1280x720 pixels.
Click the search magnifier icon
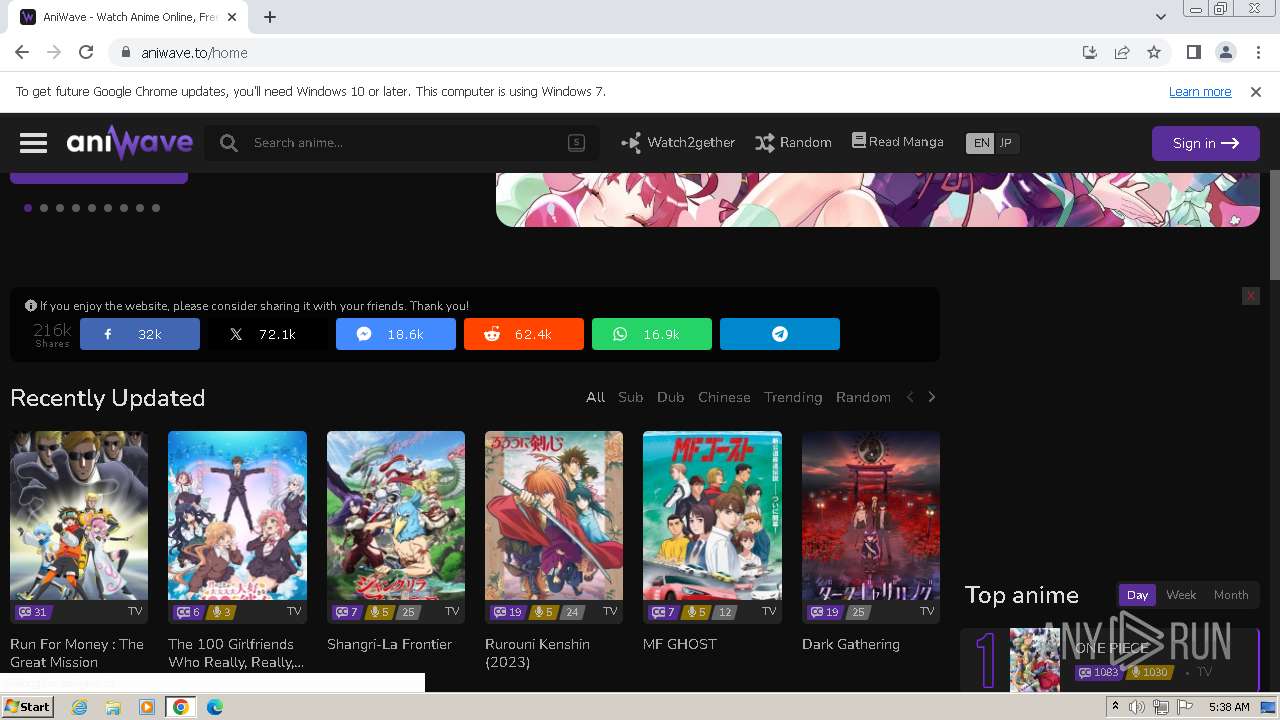point(229,143)
